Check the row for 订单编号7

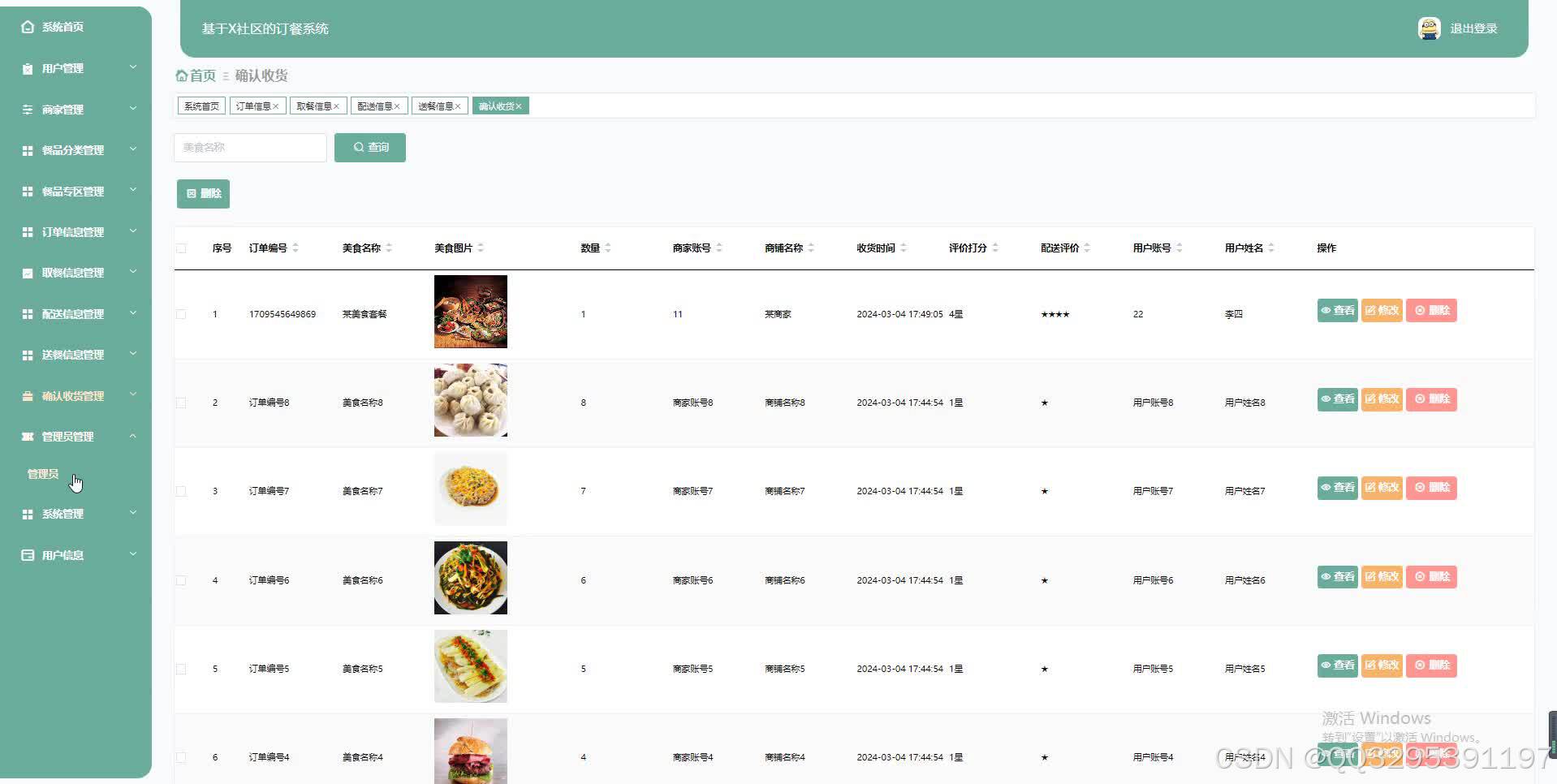(181, 491)
